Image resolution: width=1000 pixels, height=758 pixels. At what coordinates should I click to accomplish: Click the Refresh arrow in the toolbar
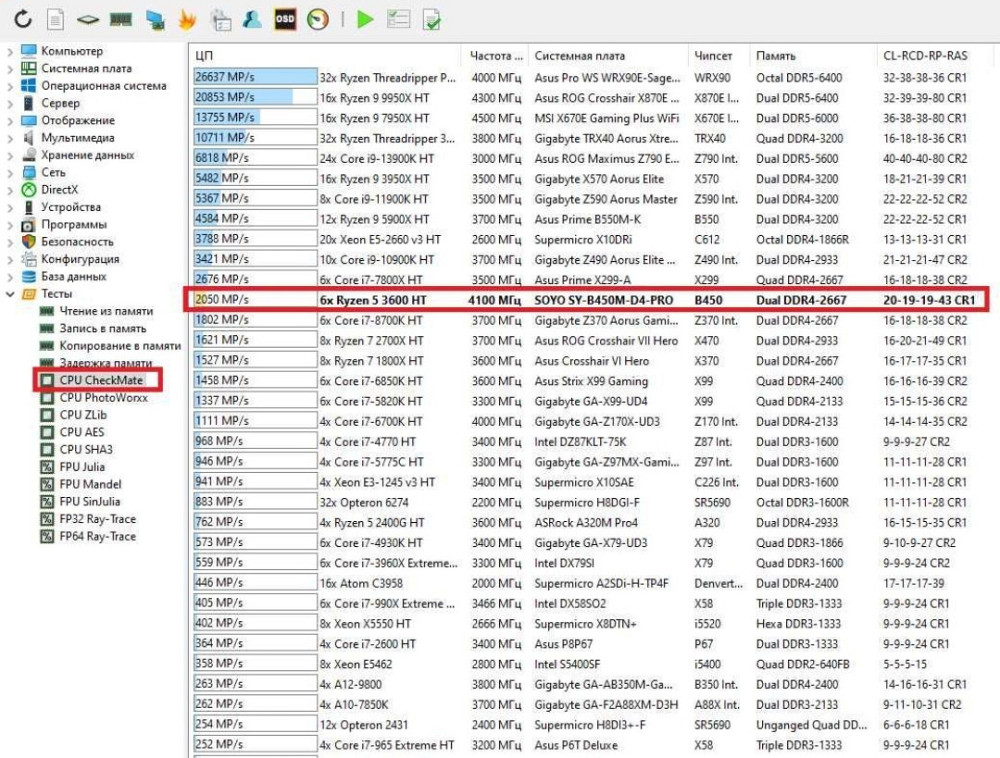pyautogui.click(x=23, y=19)
